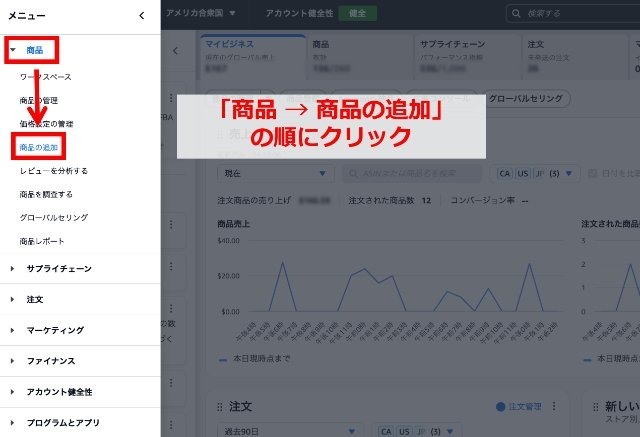The height and width of the screenshot is (437, 640).
Task: Open グローバルセリング in the side menu
Action: pos(54,217)
